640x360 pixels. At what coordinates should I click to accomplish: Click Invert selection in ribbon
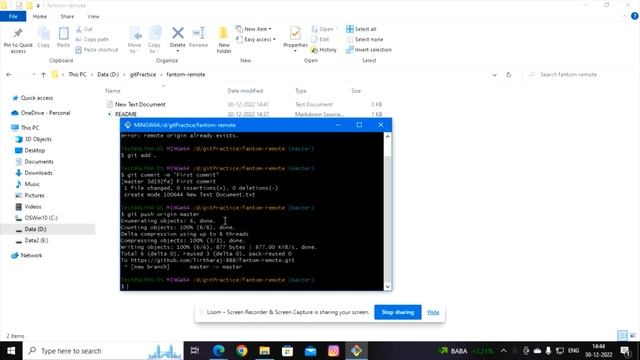tap(369, 49)
